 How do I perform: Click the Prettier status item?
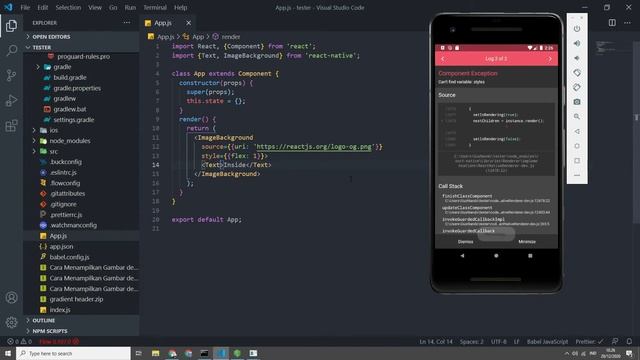pyautogui.click(x=589, y=341)
